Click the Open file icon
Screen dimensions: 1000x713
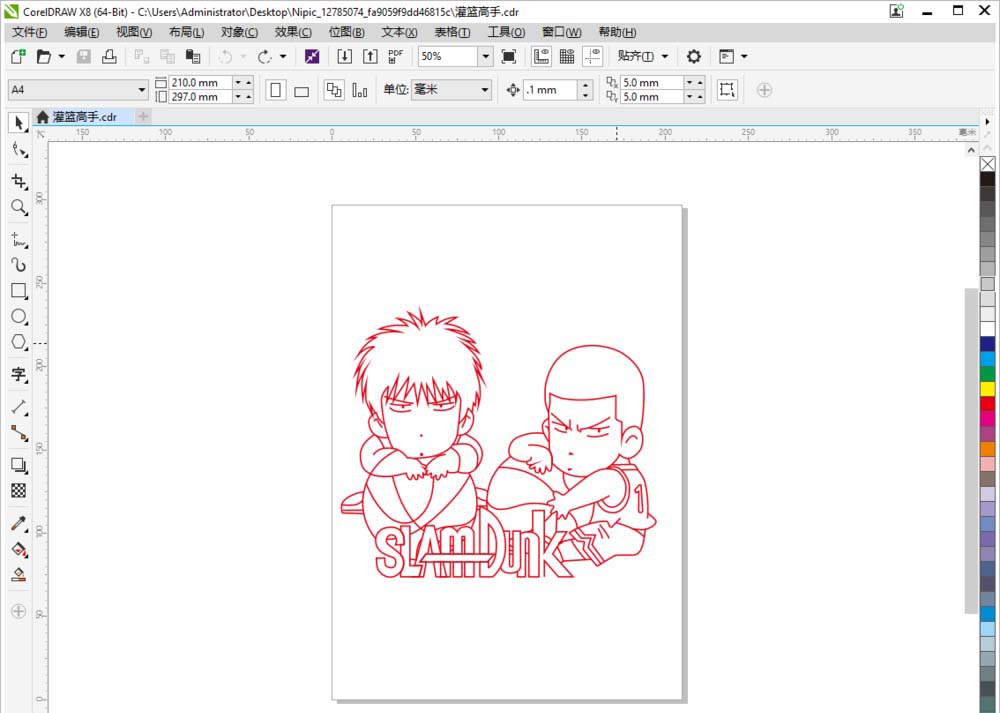(x=43, y=56)
